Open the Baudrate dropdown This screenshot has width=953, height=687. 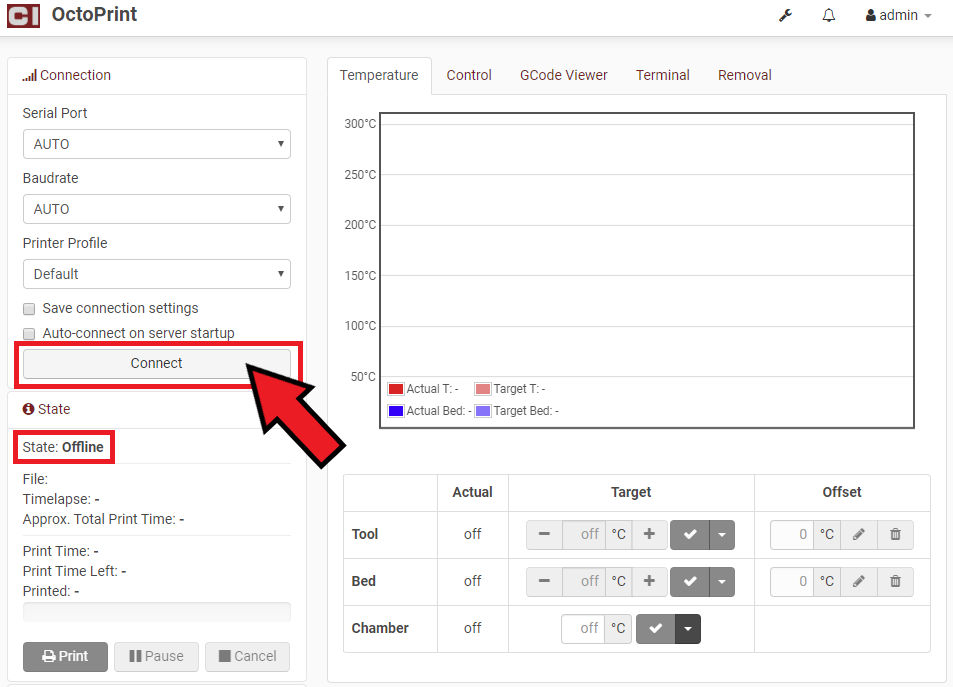click(157, 209)
